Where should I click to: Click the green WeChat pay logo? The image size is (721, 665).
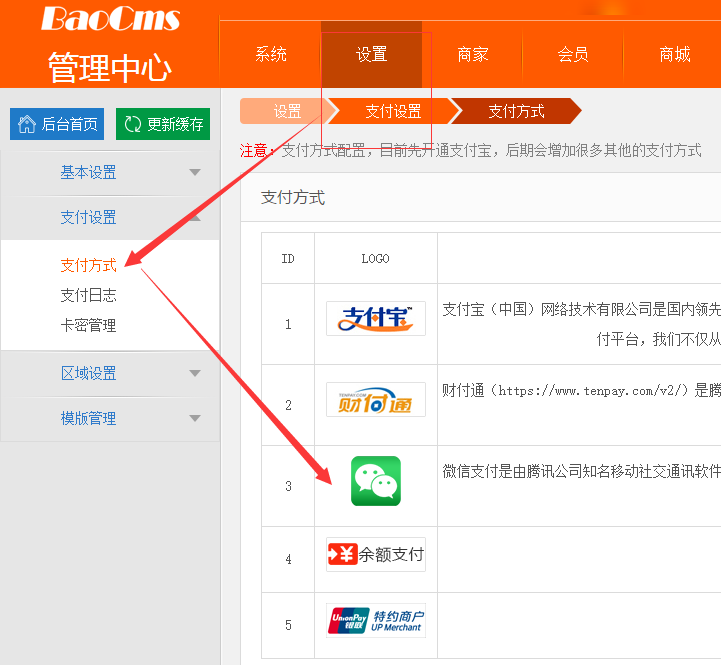pyautogui.click(x=376, y=481)
